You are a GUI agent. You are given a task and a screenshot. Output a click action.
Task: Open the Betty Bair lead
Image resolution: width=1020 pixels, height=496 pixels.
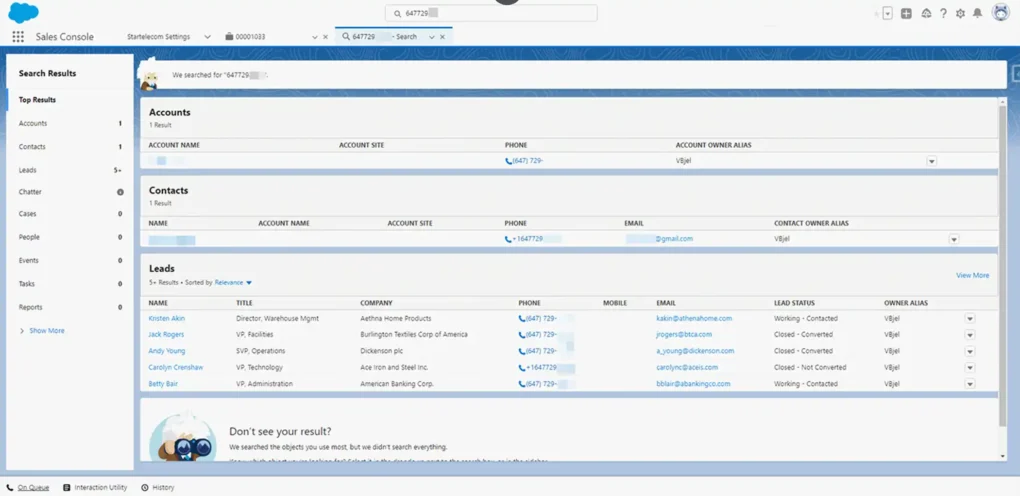163,384
